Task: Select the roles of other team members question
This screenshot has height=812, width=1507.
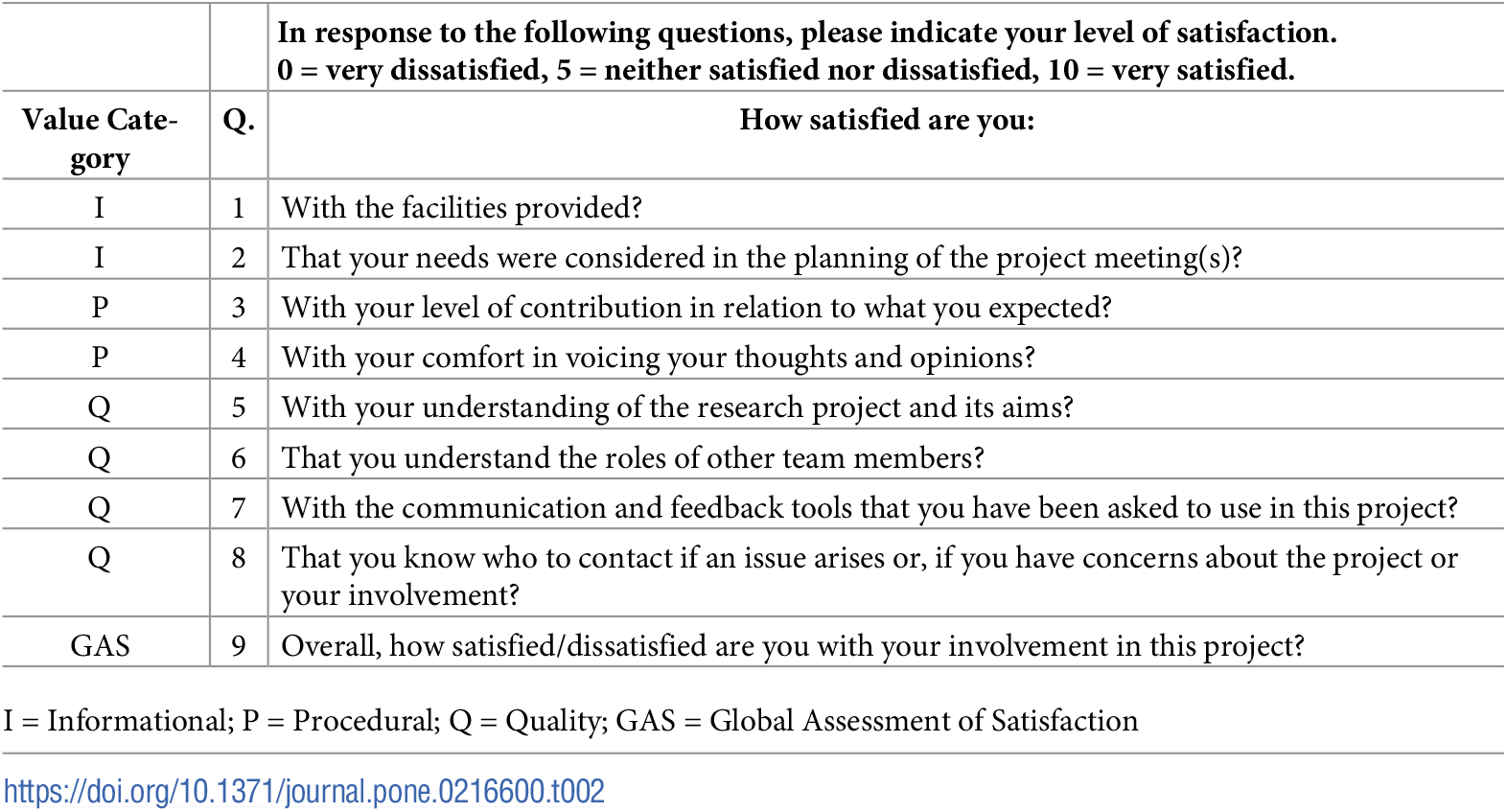Action: point(633,458)
